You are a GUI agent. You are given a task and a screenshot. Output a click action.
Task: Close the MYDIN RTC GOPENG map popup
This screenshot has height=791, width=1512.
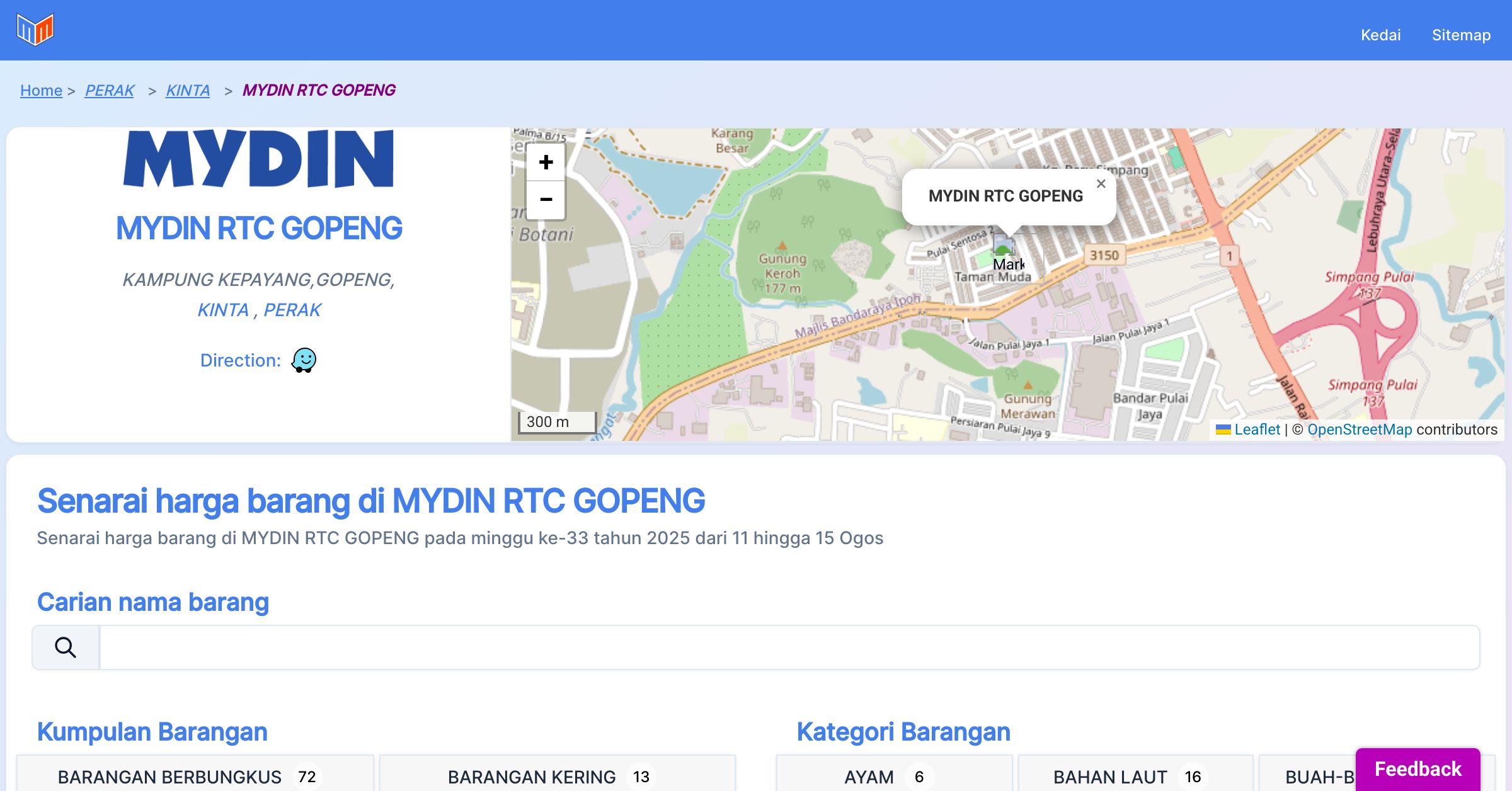[1101, 184]
